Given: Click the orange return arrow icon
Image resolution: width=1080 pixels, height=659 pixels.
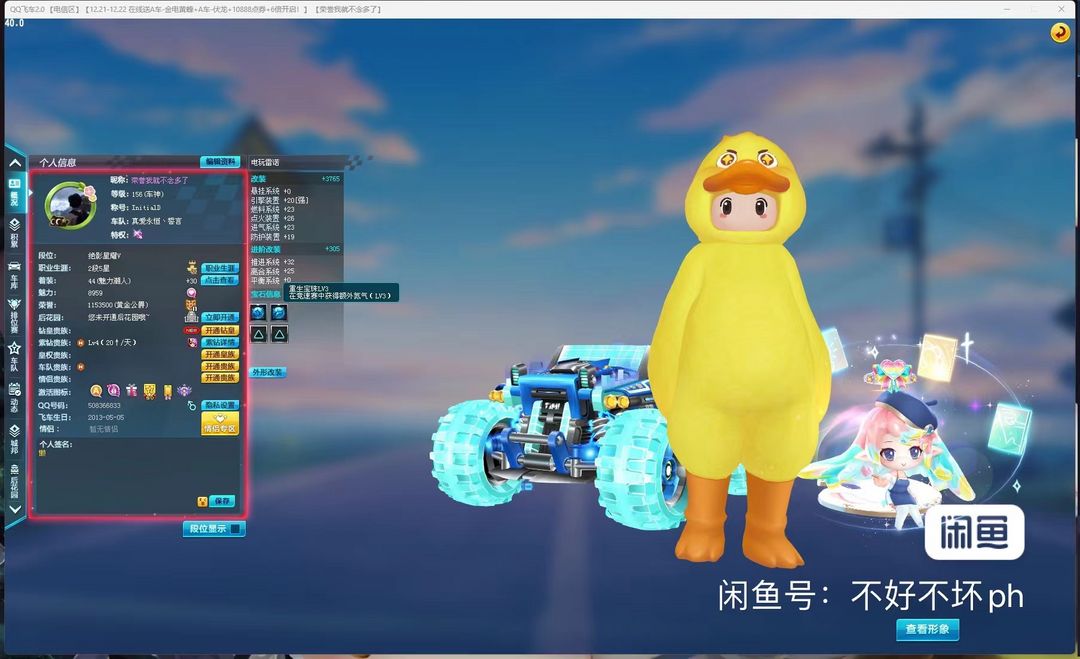Looking at the screenshot, I should (1059, 32).
